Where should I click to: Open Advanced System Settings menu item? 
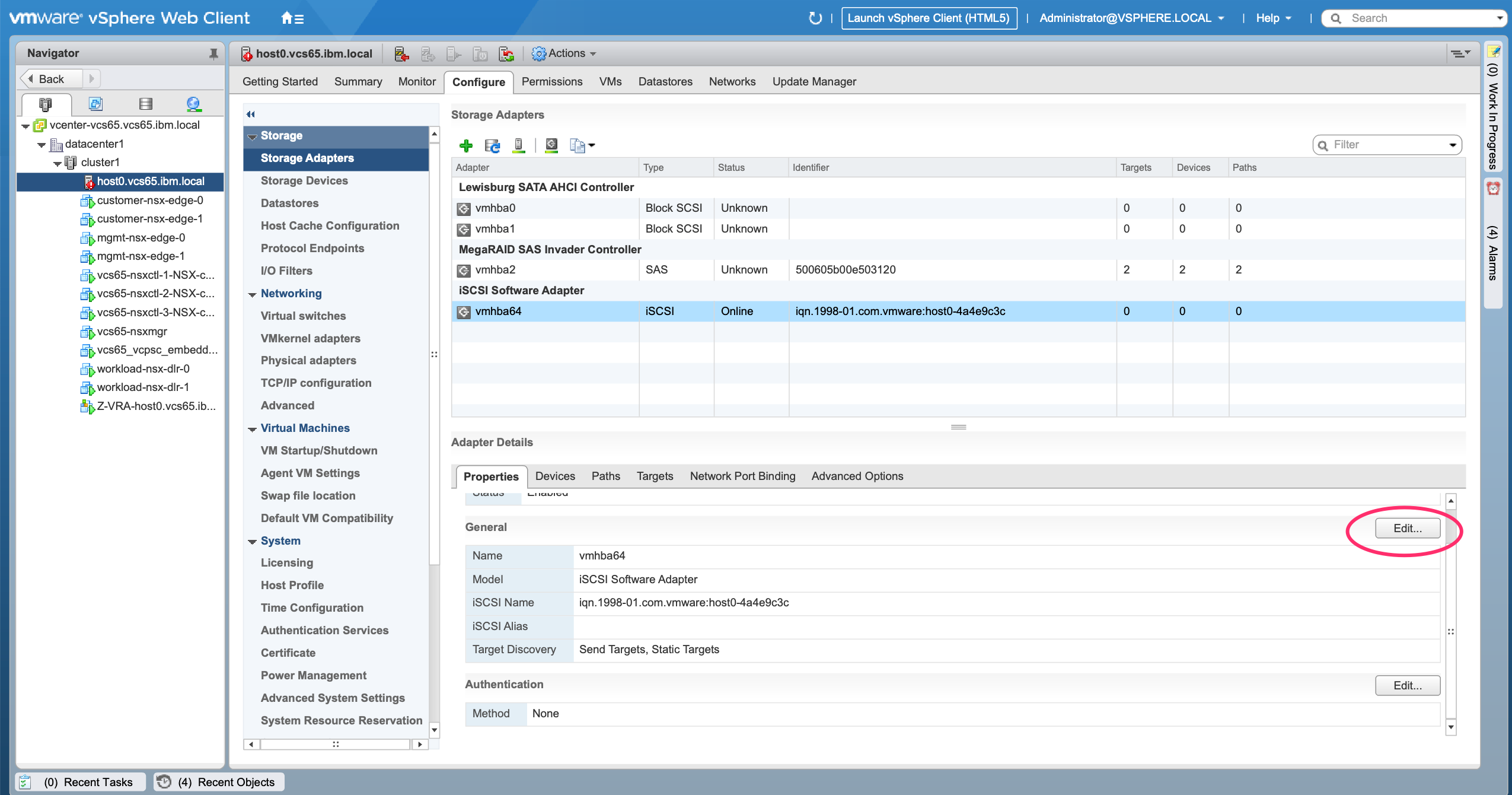click(333, 698)
